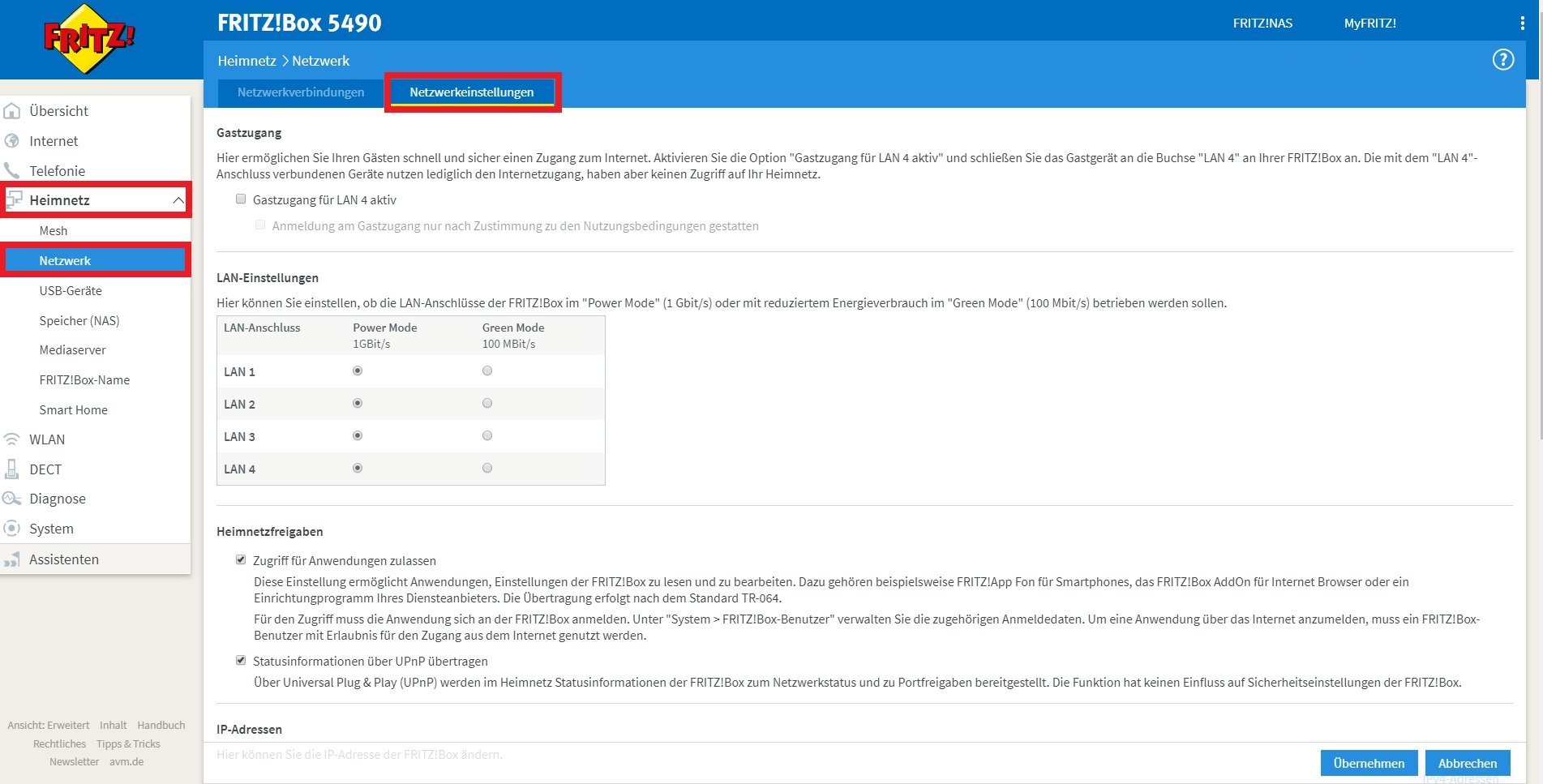Click the System gear icon

(12, 529)
